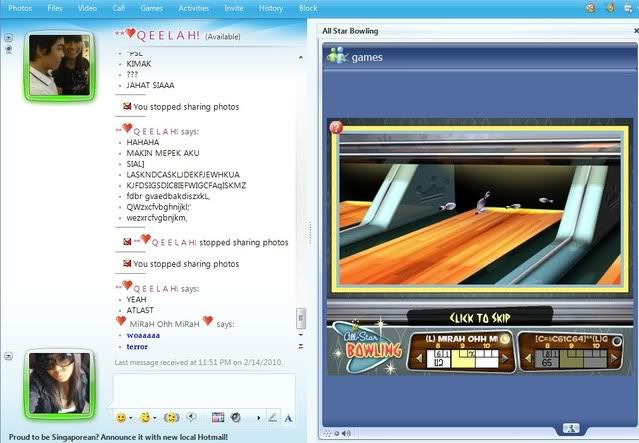Collapse the contact's display picture
Screen dimensions: 639x443
tap(8, 37)
